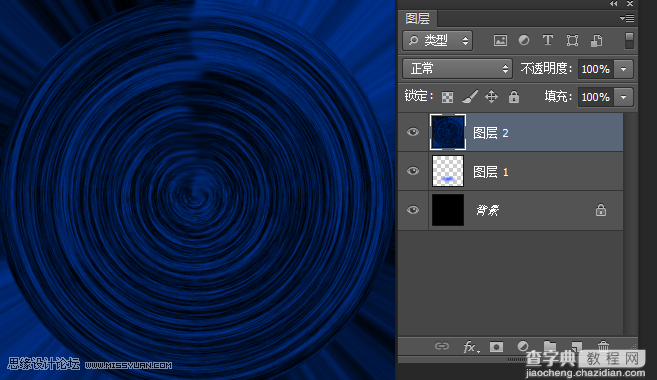
Task: Open the 类型 filter type dropdown
Action: click(x=437, y=40)
